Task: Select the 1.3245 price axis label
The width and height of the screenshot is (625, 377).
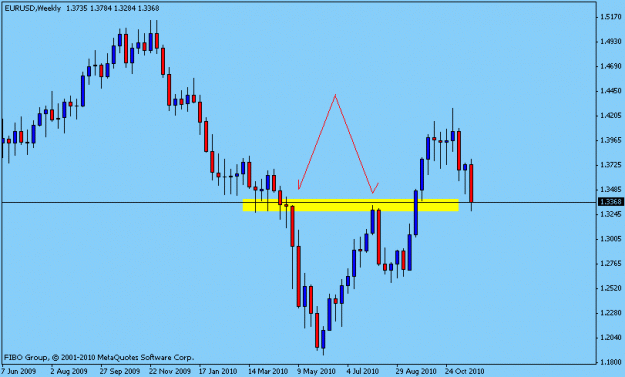Action: point(611,214)
